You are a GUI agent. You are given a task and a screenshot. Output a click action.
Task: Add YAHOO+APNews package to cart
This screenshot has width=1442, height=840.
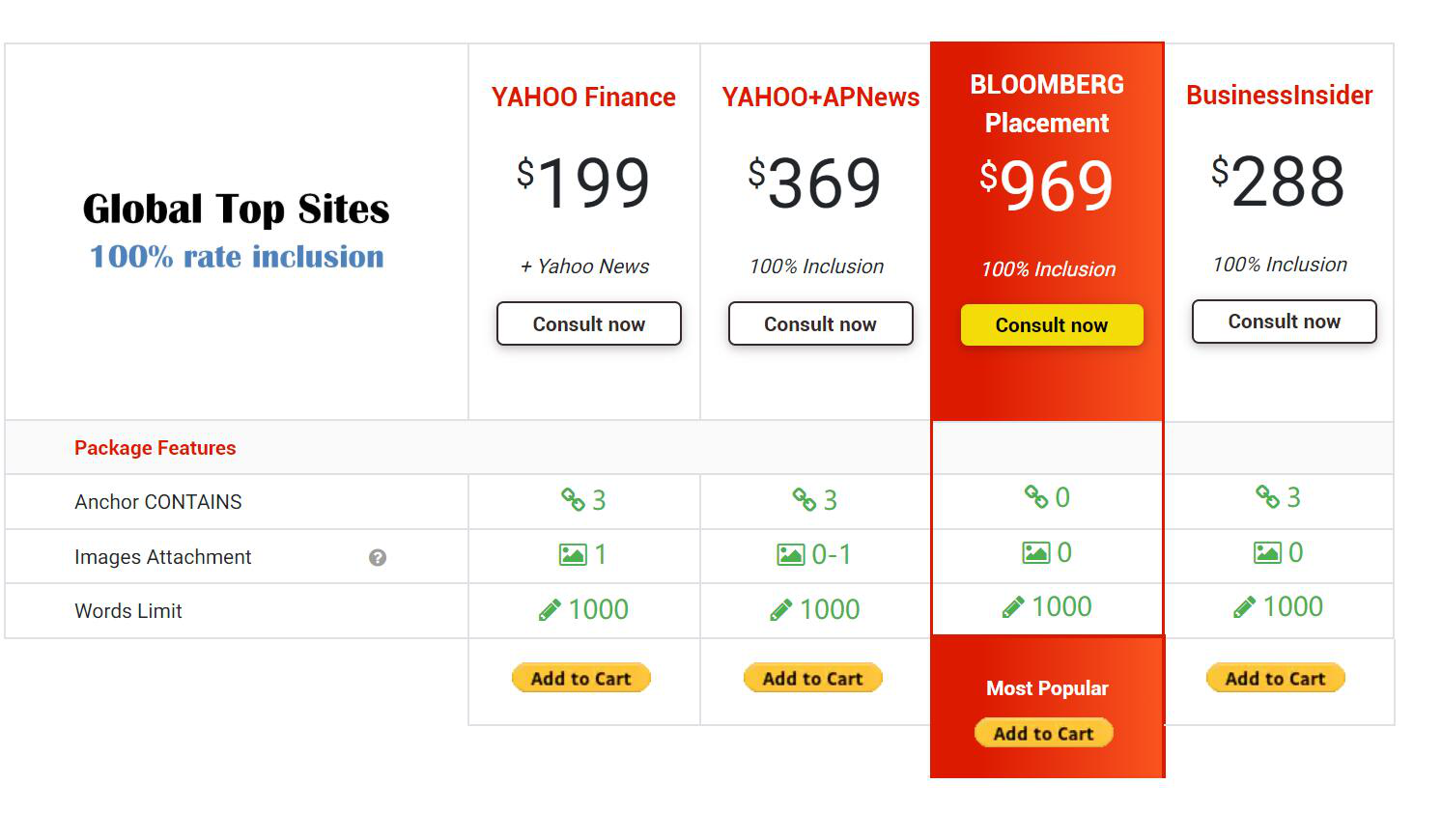coord(813,678)
